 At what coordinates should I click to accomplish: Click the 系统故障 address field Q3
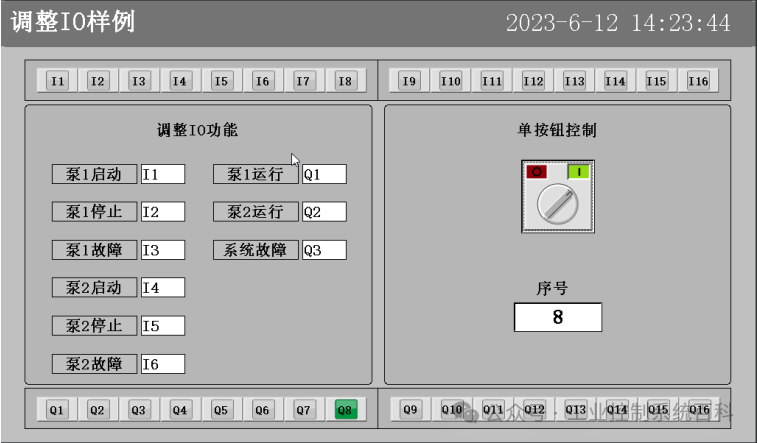coord(324,250)
